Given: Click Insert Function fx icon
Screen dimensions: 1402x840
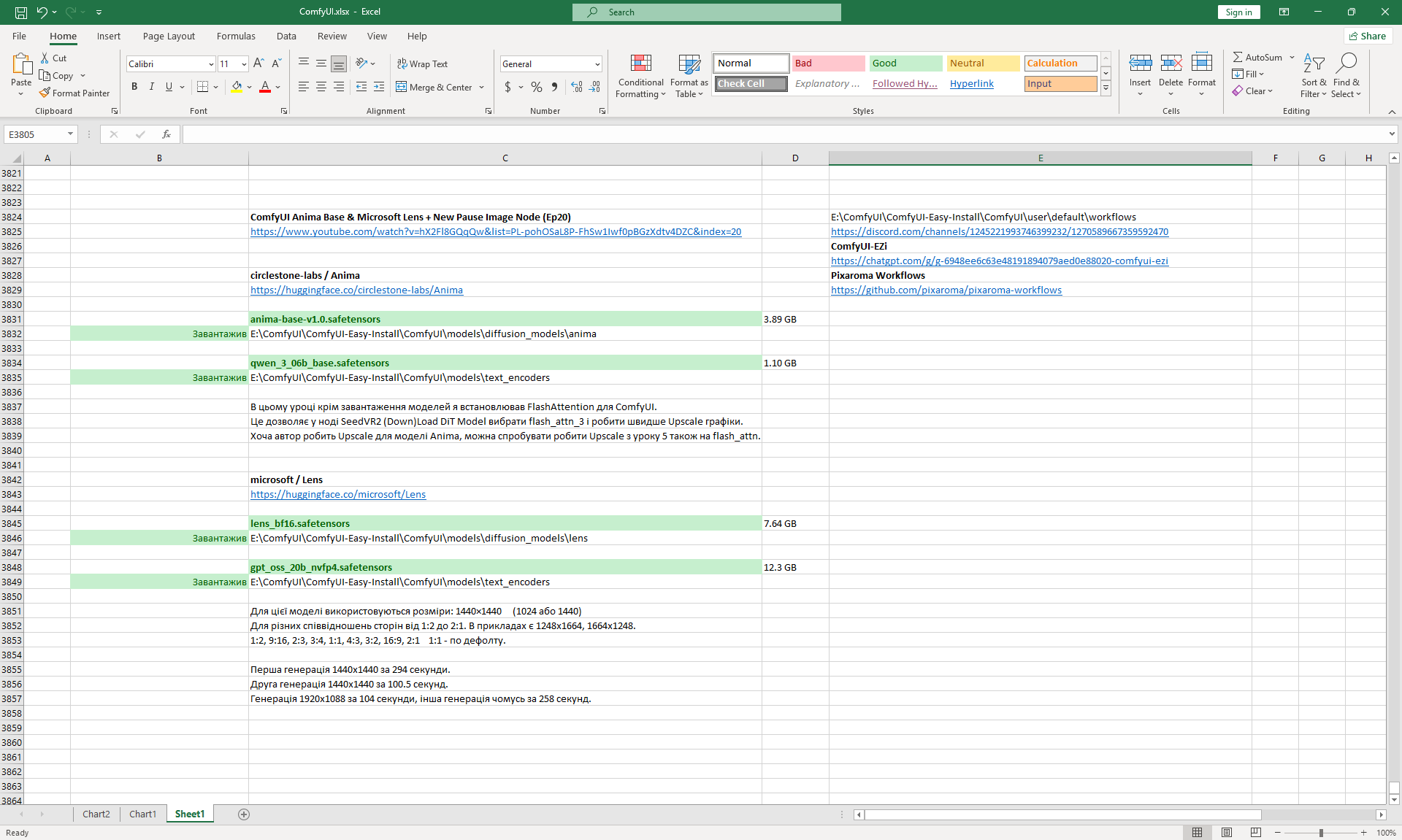Looking at the screenshot, I should 166,134.
